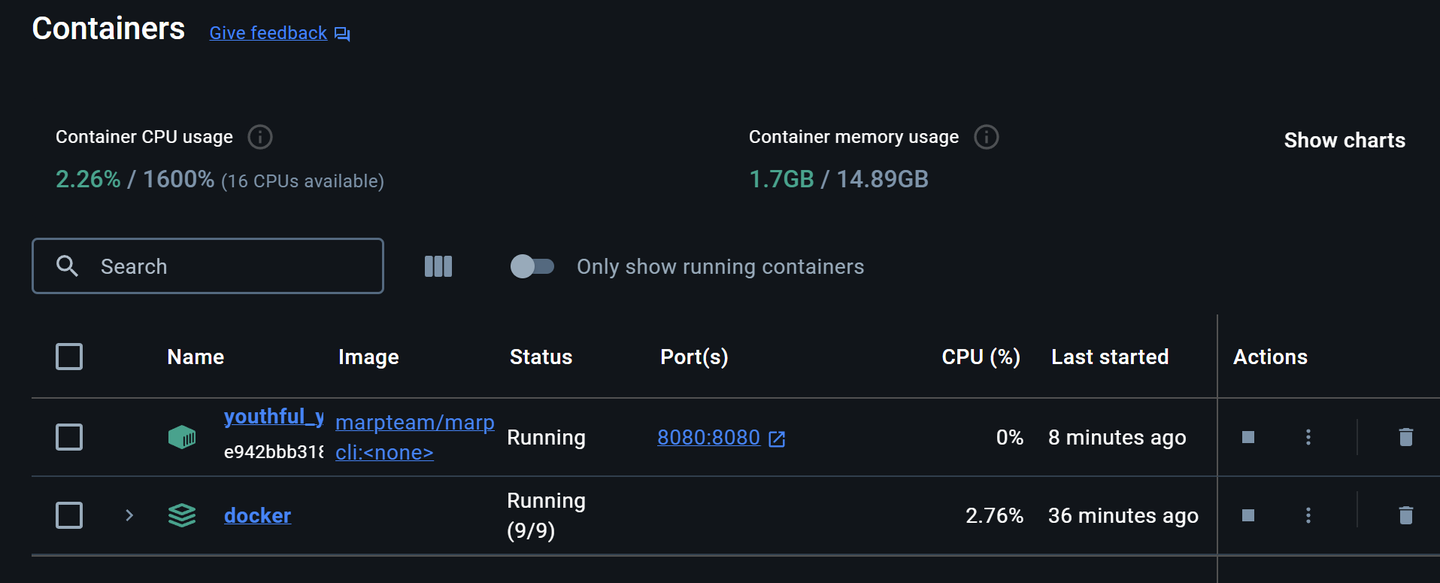
Task: Delete the youthful container with trash icon
Action: coord(1406,437)
